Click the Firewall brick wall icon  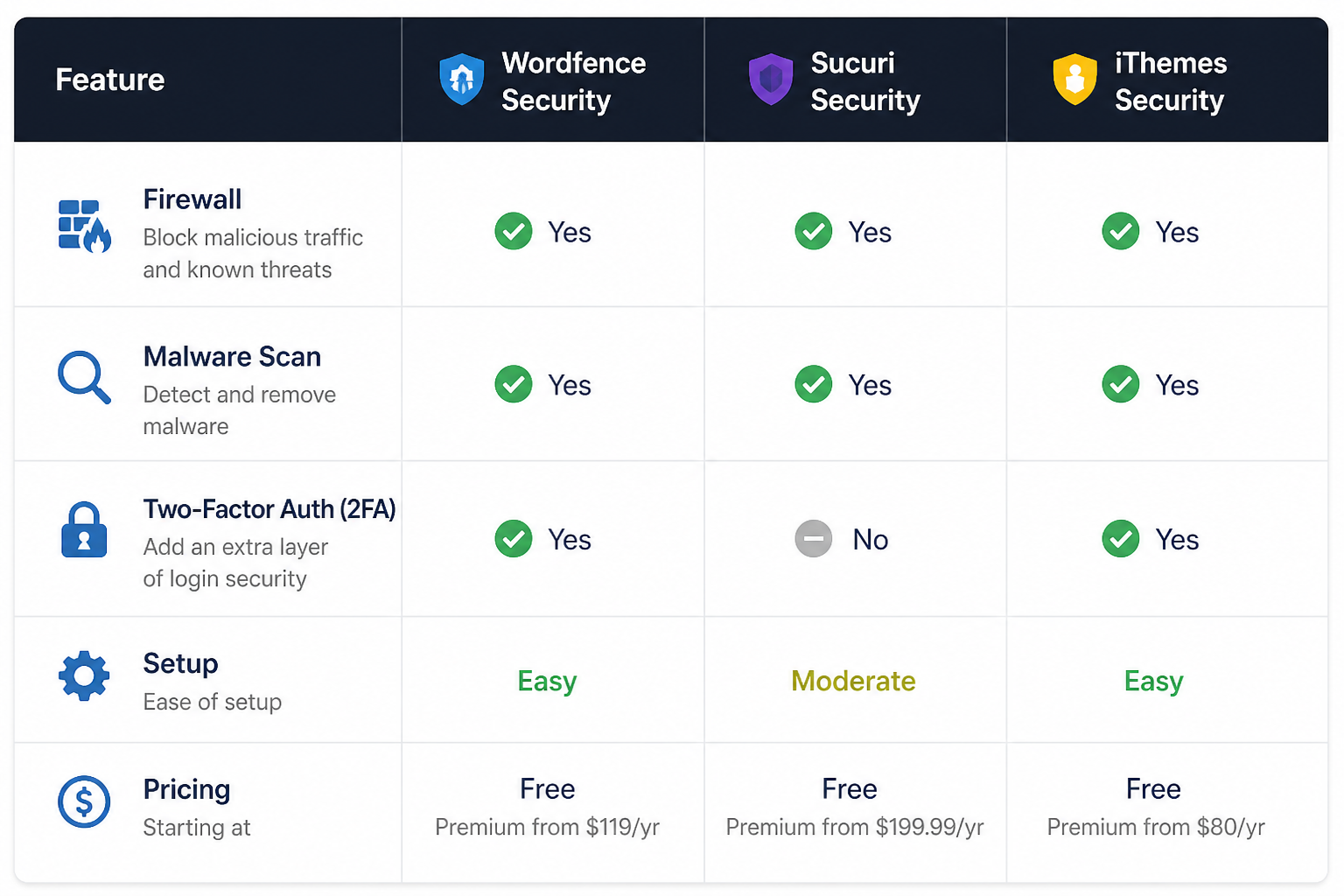pyautogui.click(x=84, y=226)
